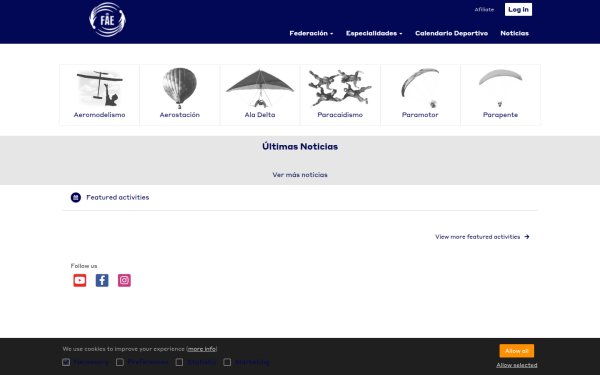This screenshot has height=375, width=600.
Task: Open the Noticias menu item
Action: [514, 33]
